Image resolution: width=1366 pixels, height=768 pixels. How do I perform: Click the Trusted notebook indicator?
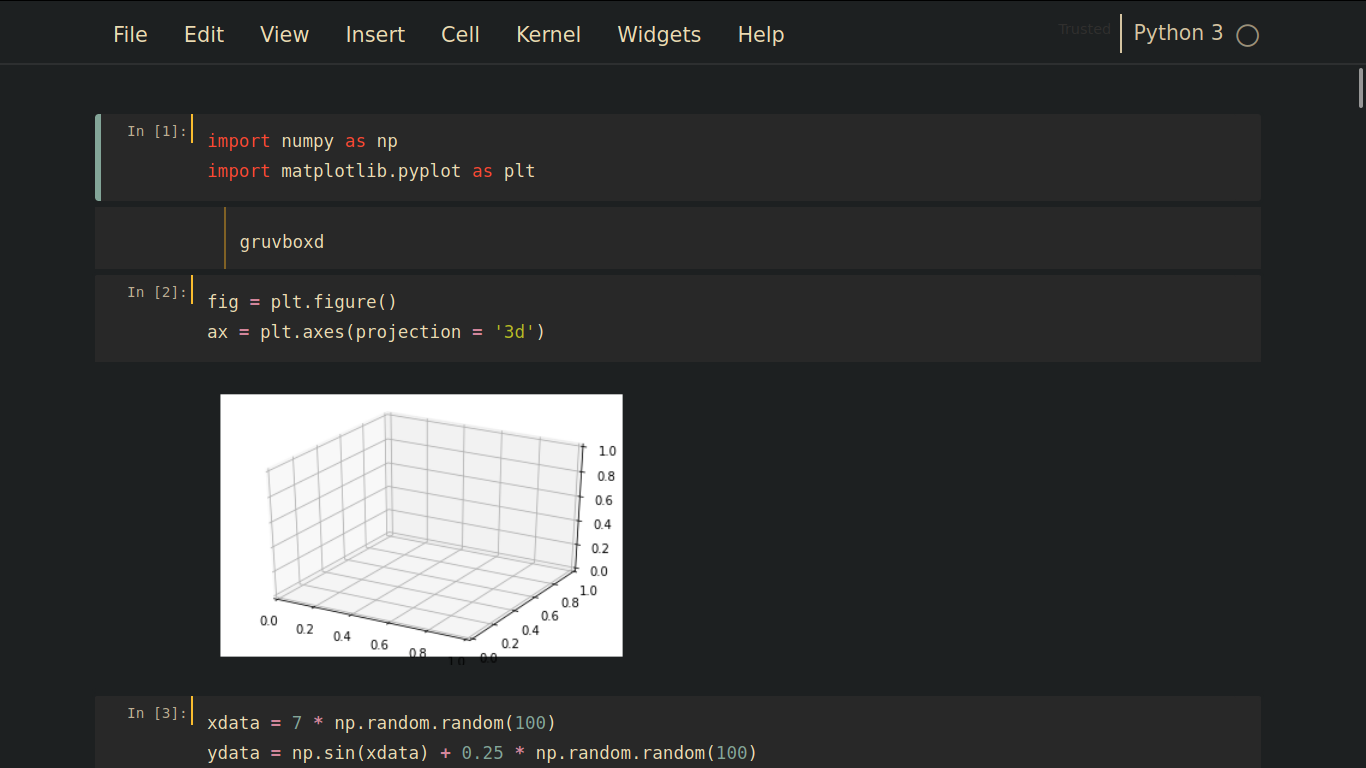[1084, 29]
